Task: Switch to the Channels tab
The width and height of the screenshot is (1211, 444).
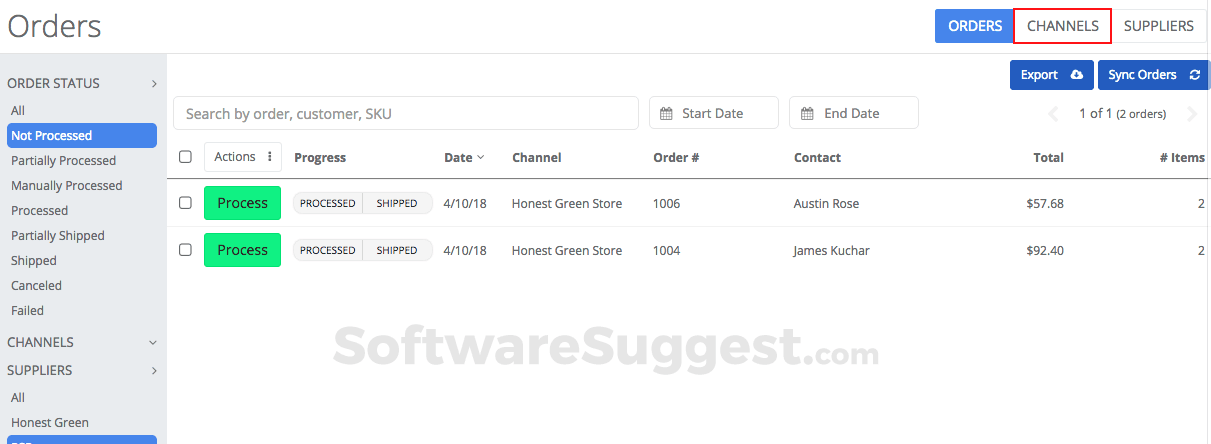Action: (x=1062, y=26)
